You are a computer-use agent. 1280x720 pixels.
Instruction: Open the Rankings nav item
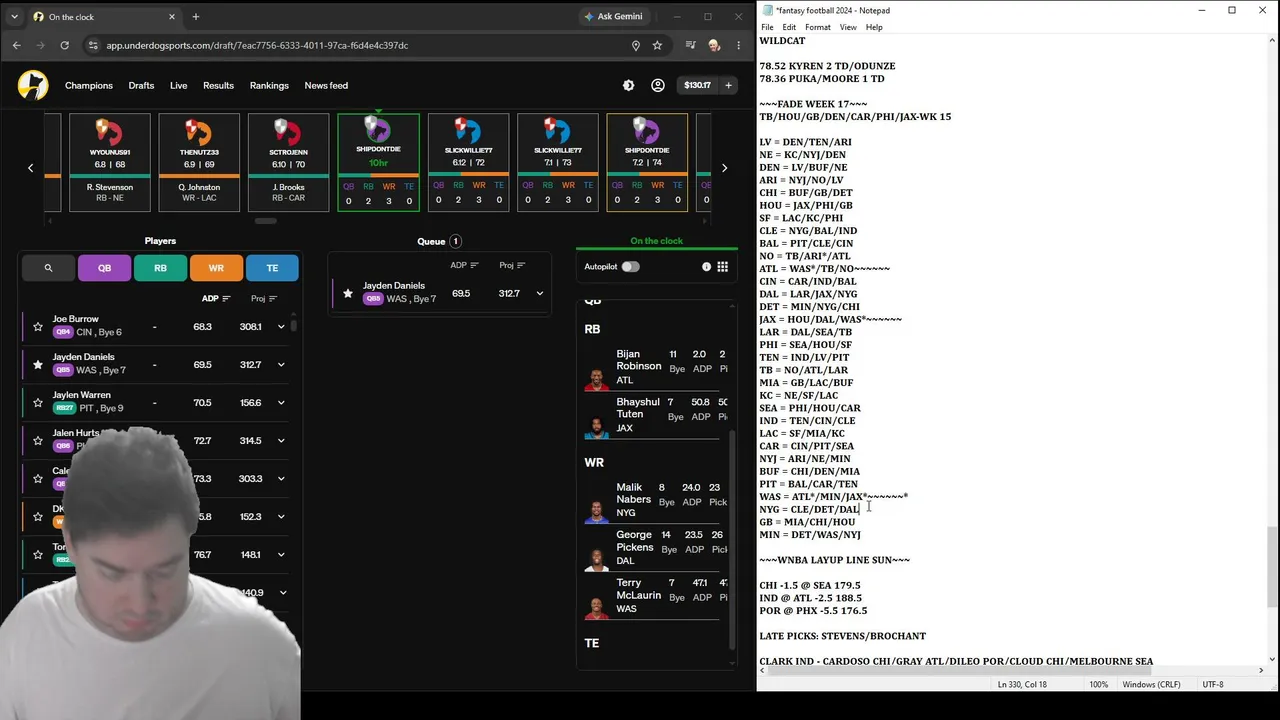269,85
